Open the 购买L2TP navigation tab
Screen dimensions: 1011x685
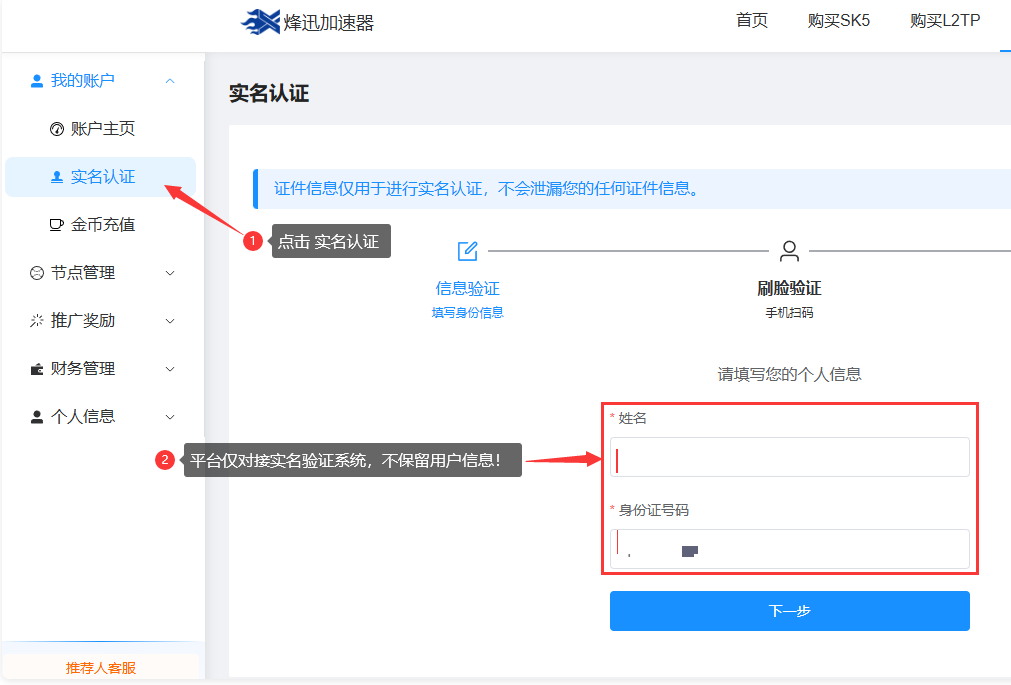tap(946, 21)
